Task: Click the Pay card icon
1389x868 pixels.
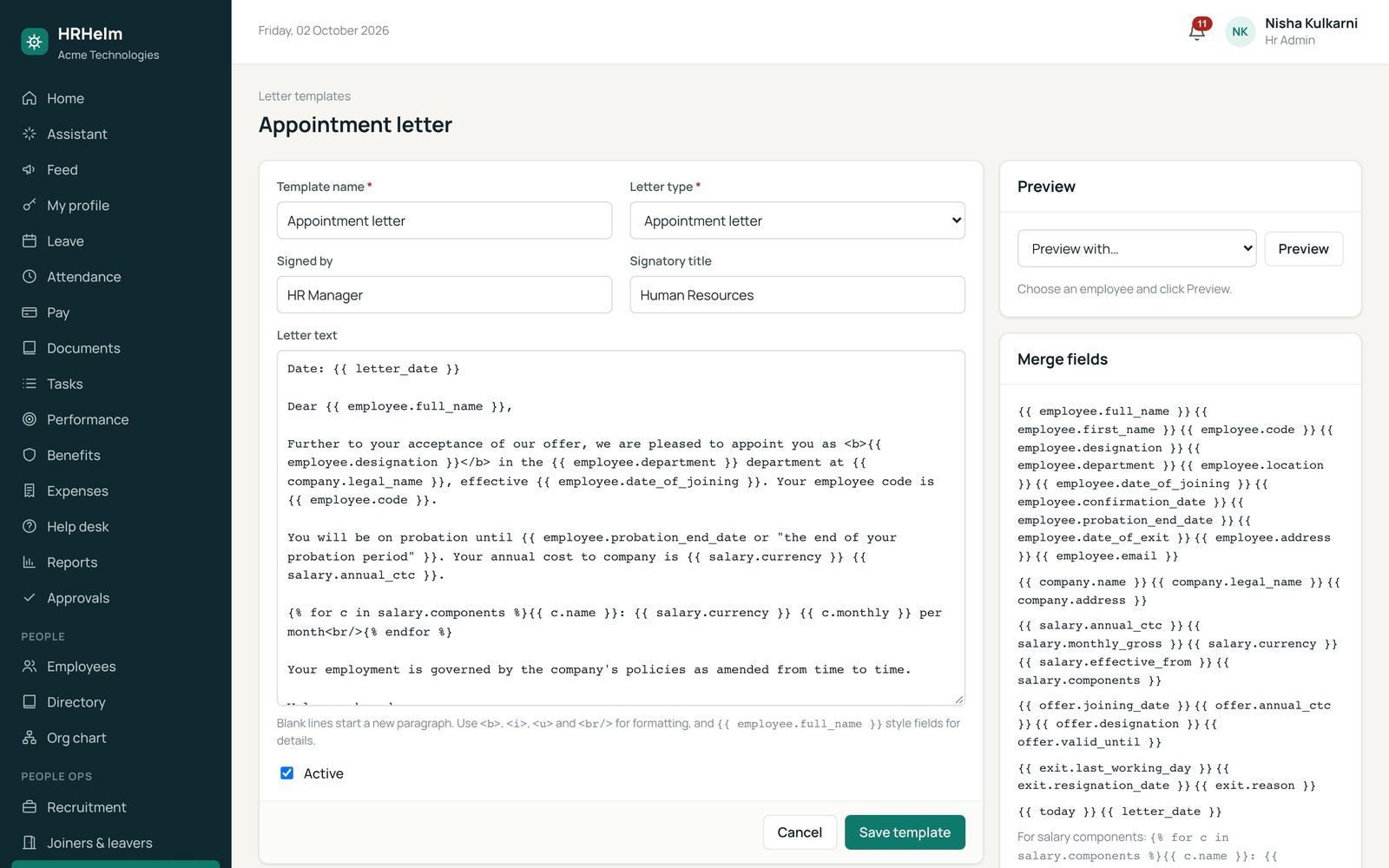Action: click(x=30, y=312)
